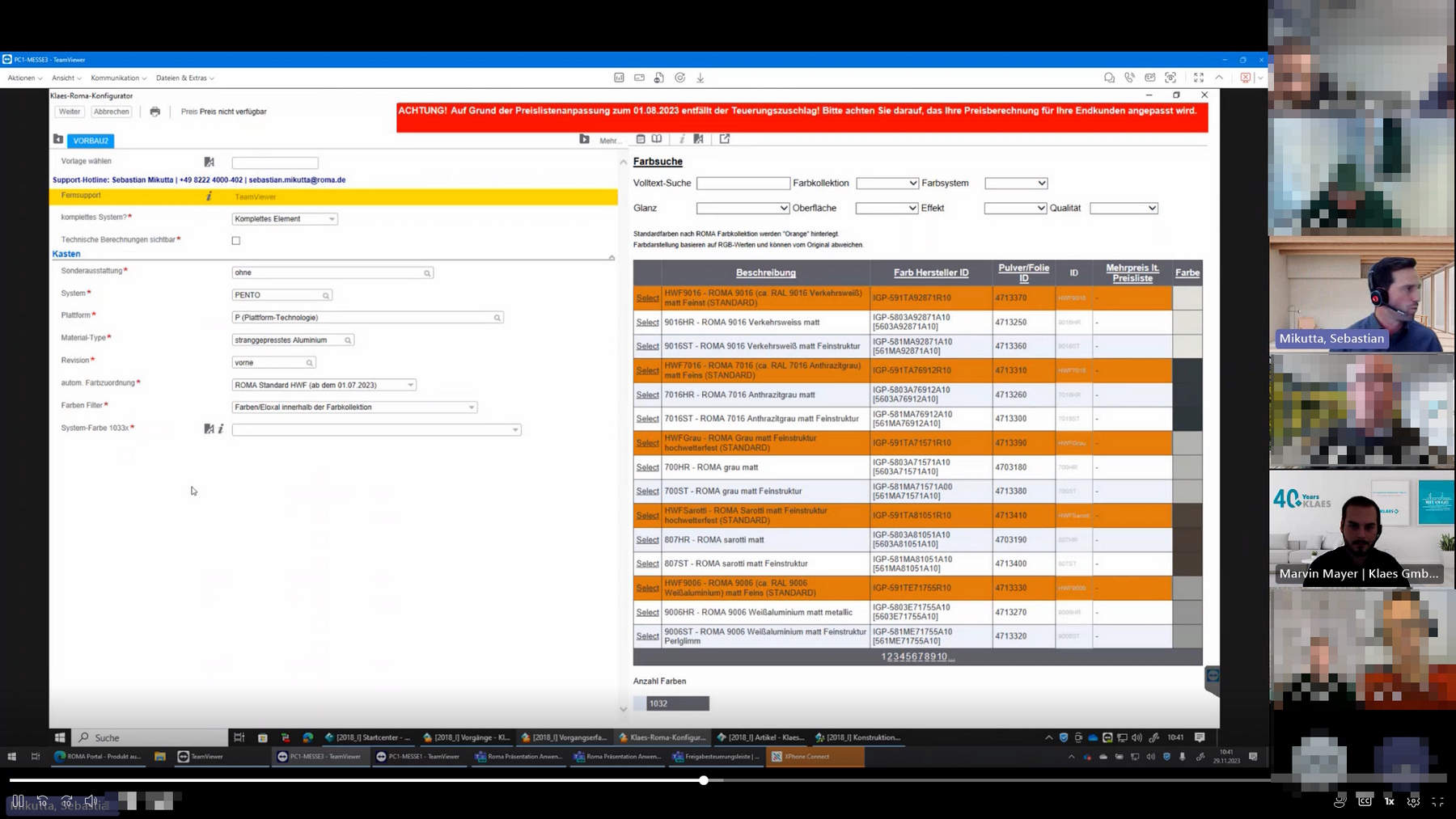1456x819 pixels.
Task: Open the Qualität dropdown
Action: tap(1124, 209)
